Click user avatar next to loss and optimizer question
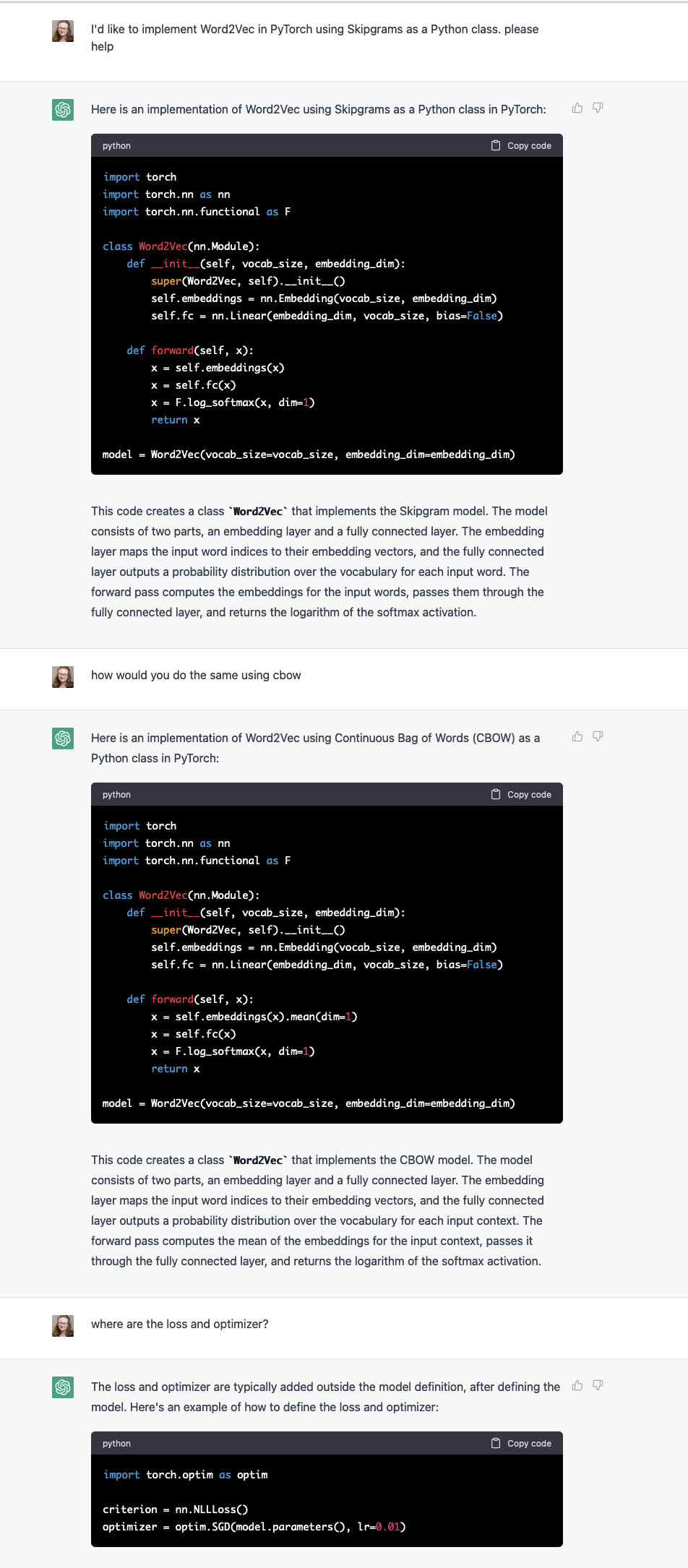This screenshot has width=688, height=1568. [x=63, y=1326]
